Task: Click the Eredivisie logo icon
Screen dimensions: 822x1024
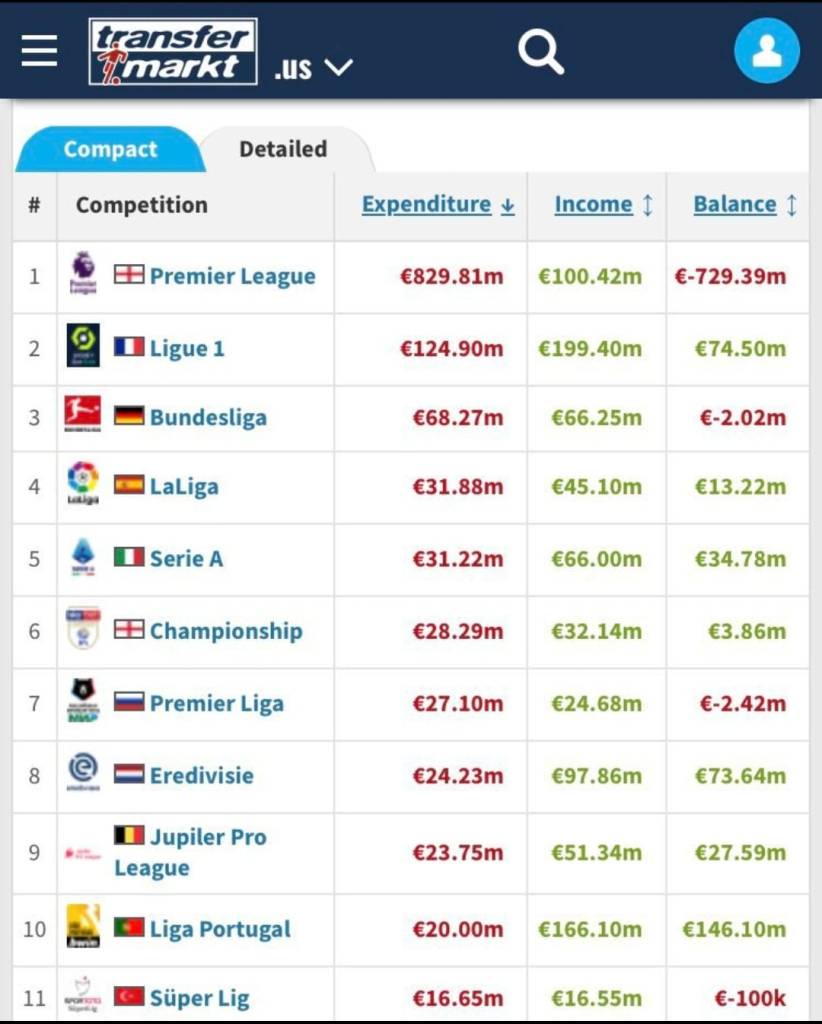Action: [x=83, y=773]
